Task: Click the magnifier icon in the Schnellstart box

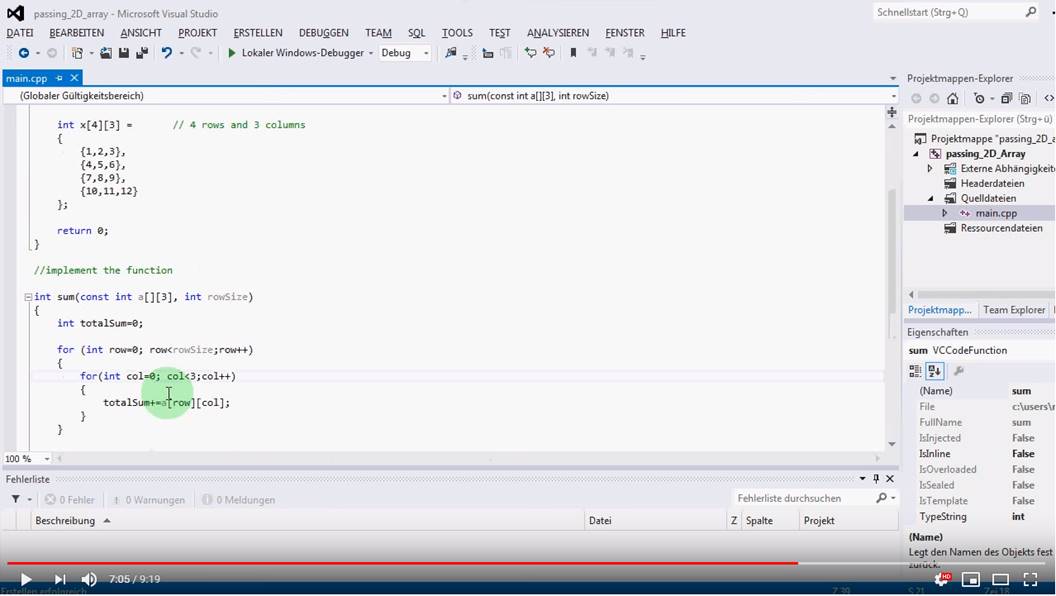Action: tap(1031, 12)
